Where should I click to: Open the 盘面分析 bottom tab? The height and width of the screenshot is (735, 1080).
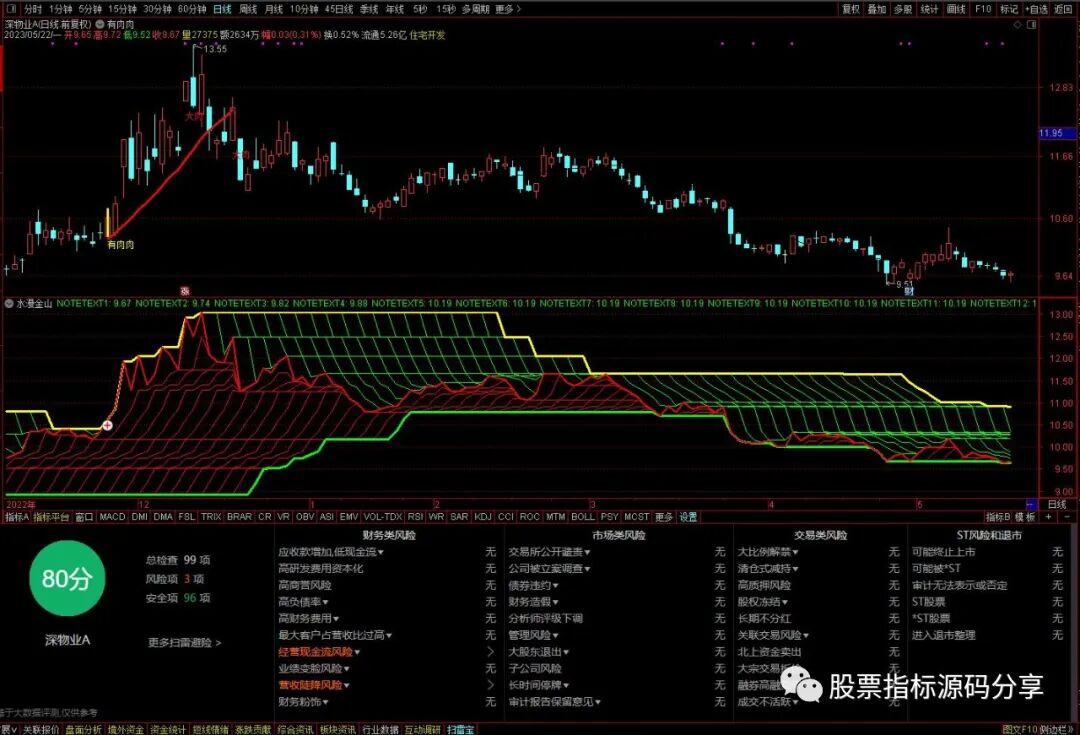[83, 729]
